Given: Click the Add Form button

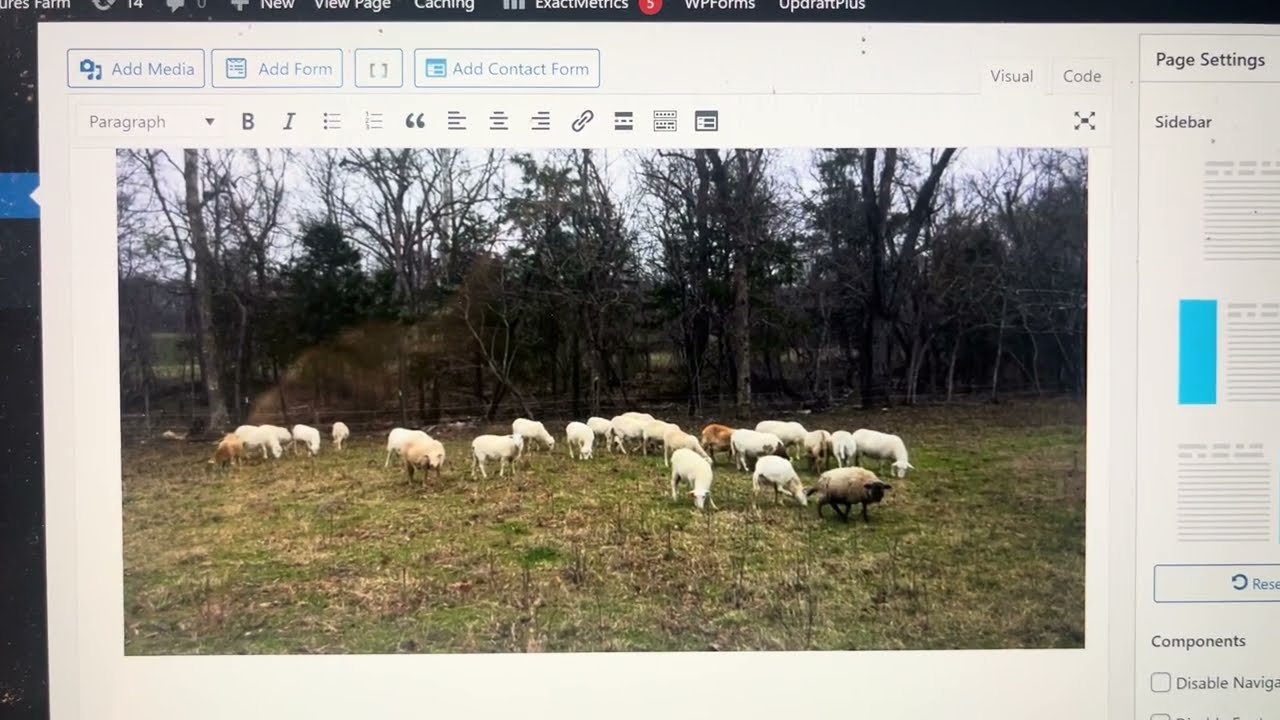Looking at the screenshot, I should point(277,69).
